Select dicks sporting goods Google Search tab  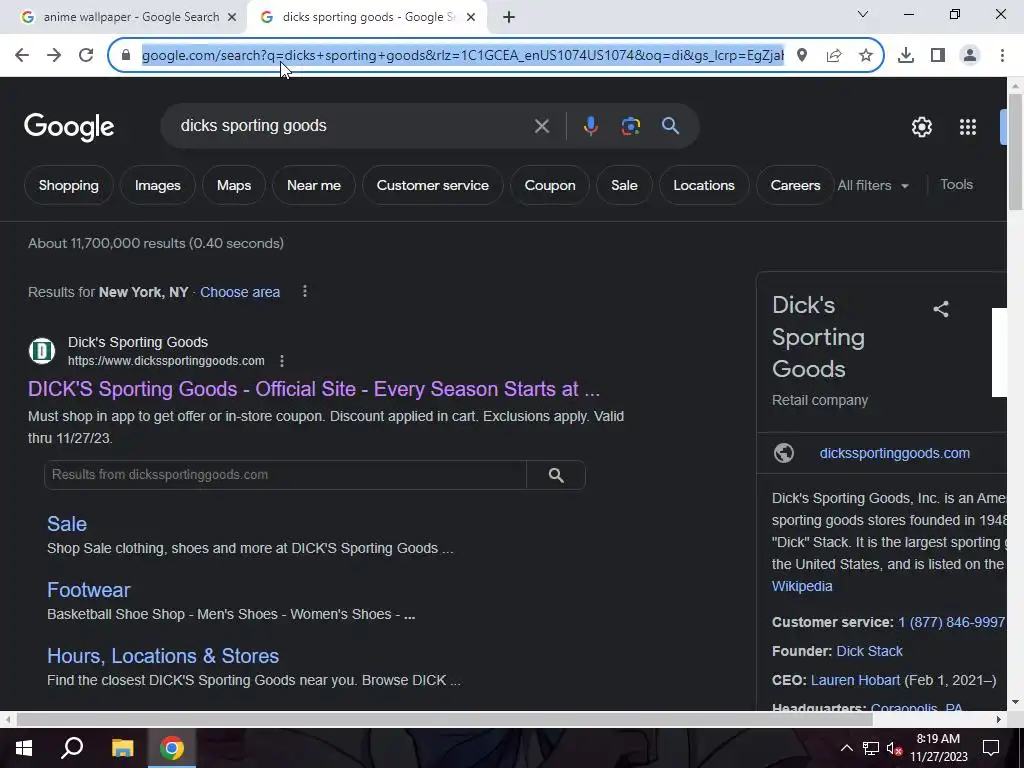click(367, 18)
